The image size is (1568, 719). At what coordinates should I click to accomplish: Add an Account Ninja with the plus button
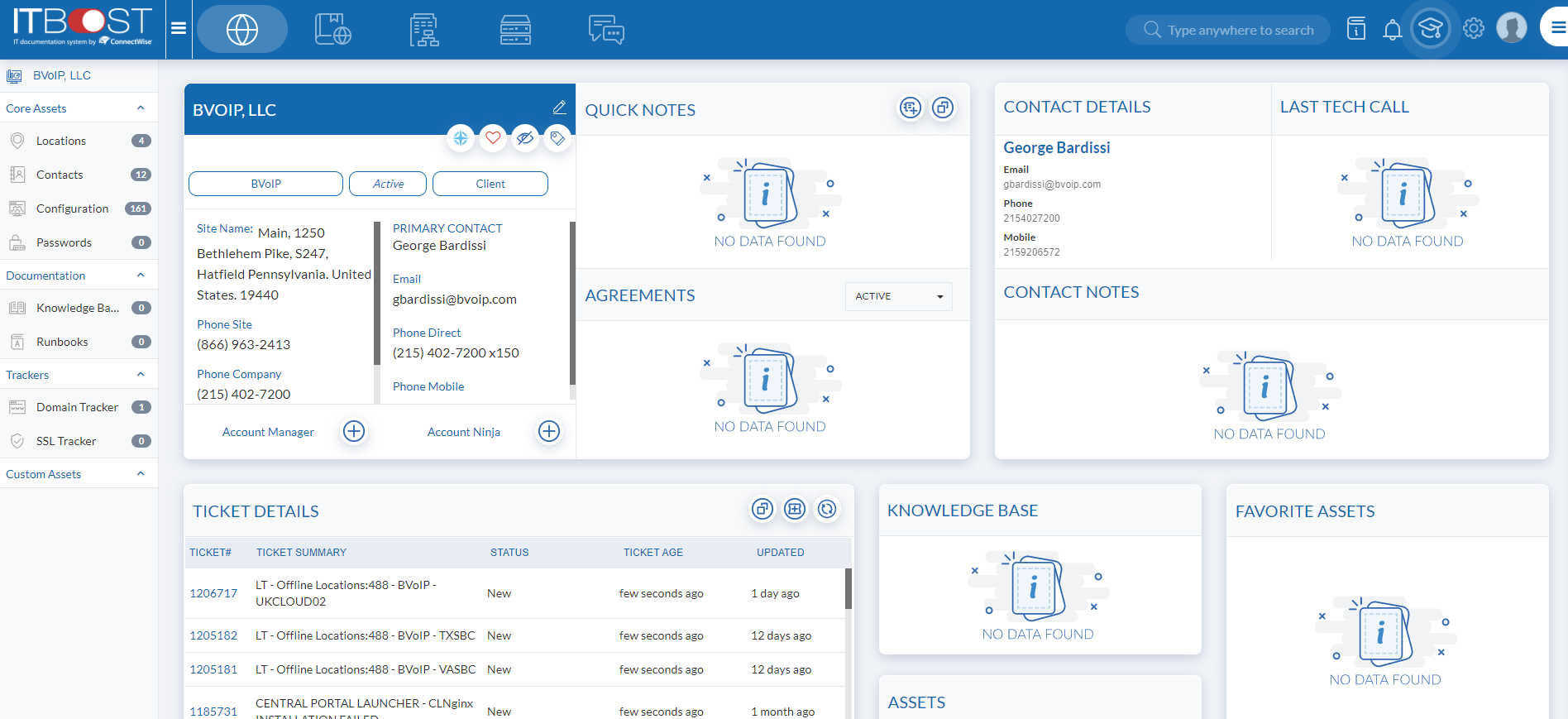(549, 431)
